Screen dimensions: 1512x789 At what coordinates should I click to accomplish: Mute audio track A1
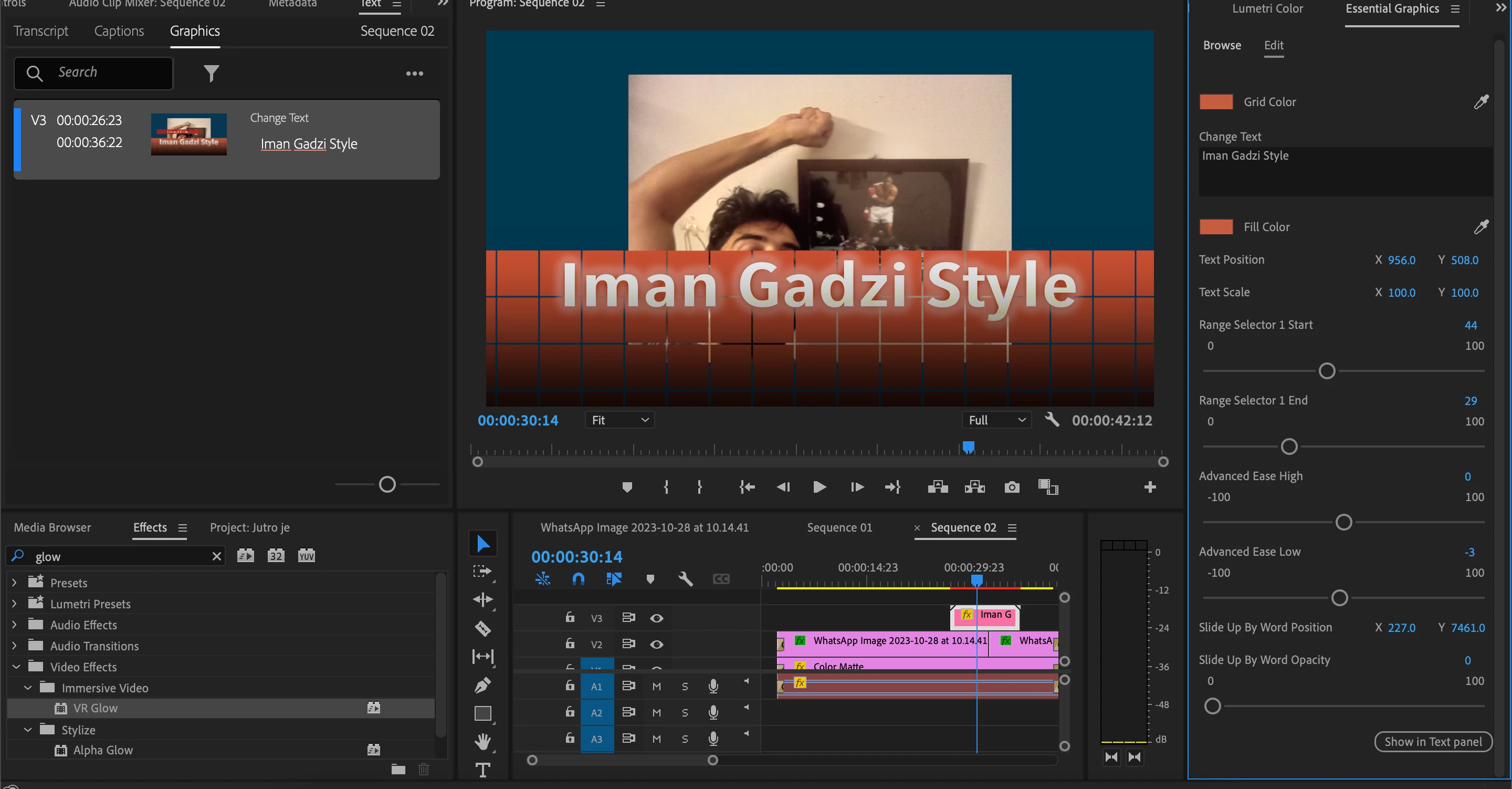[x=656, y=686]
